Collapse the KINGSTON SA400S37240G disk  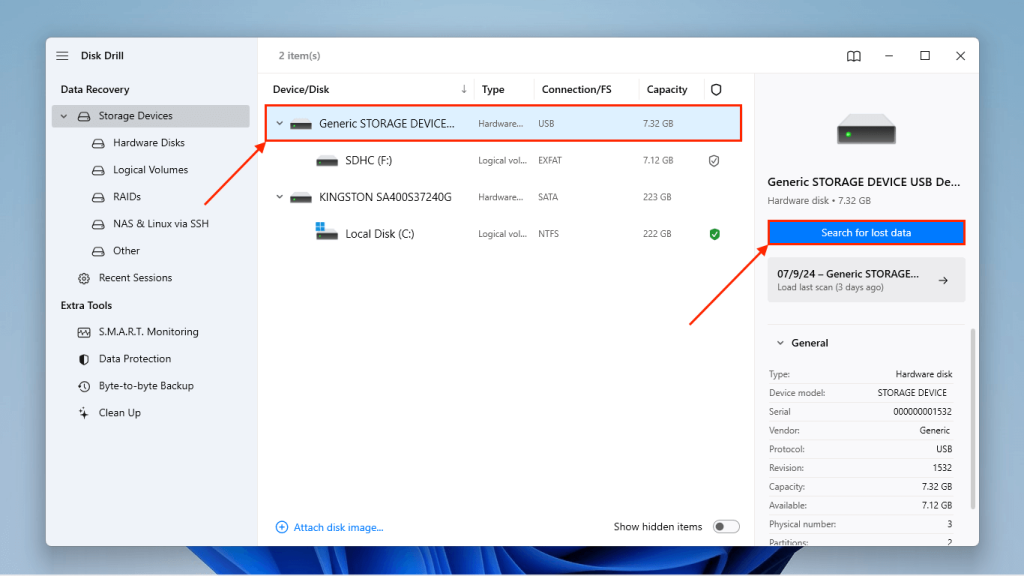pyautogui.click(x=280, y=196)
